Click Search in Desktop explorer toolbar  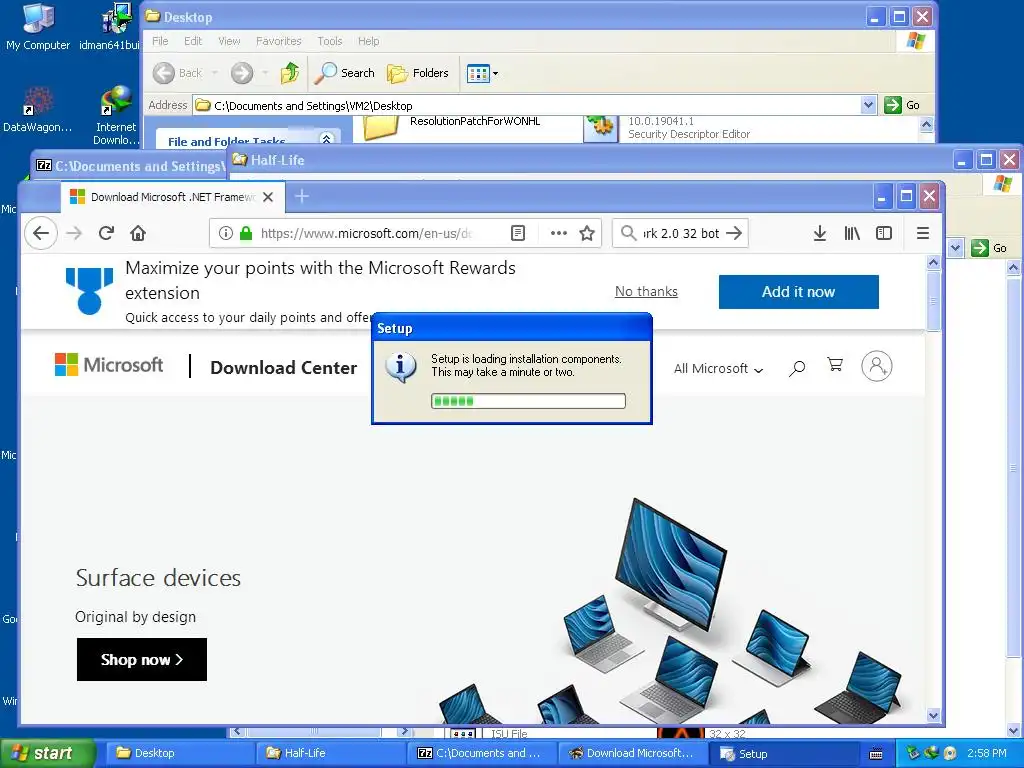tap(345, 73)
